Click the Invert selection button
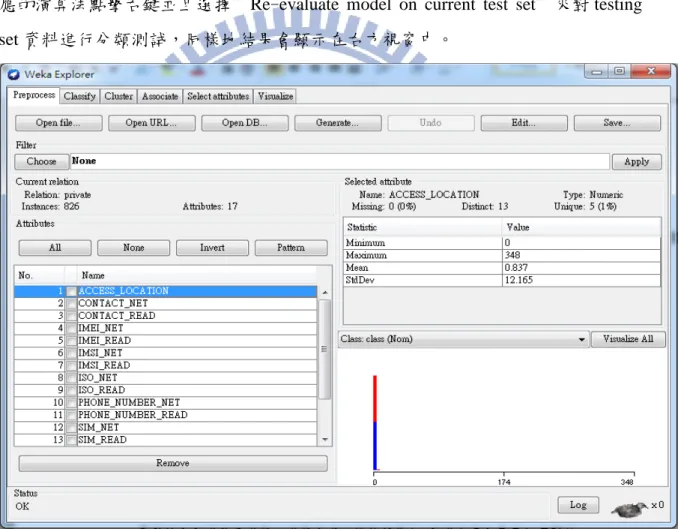Image resolution: width=678 pixels, height=529 pixels. point(212,248)
